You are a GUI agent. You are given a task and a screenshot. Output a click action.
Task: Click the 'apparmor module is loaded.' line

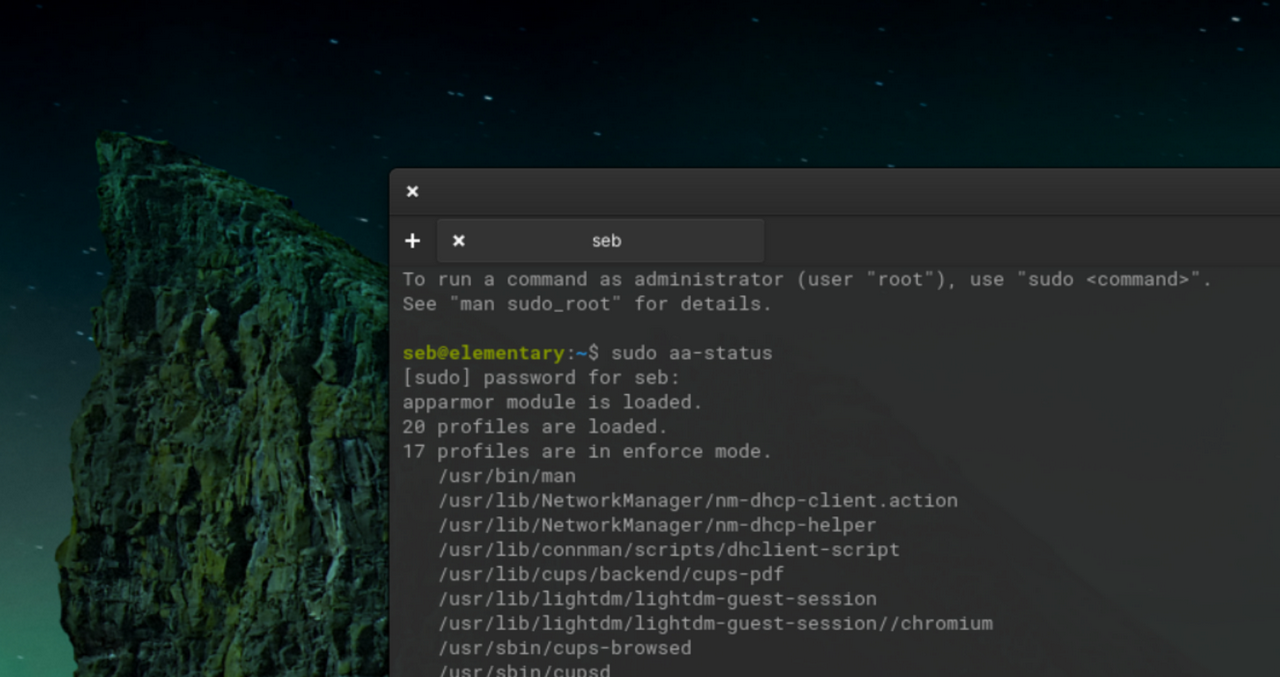pos(552,402)
